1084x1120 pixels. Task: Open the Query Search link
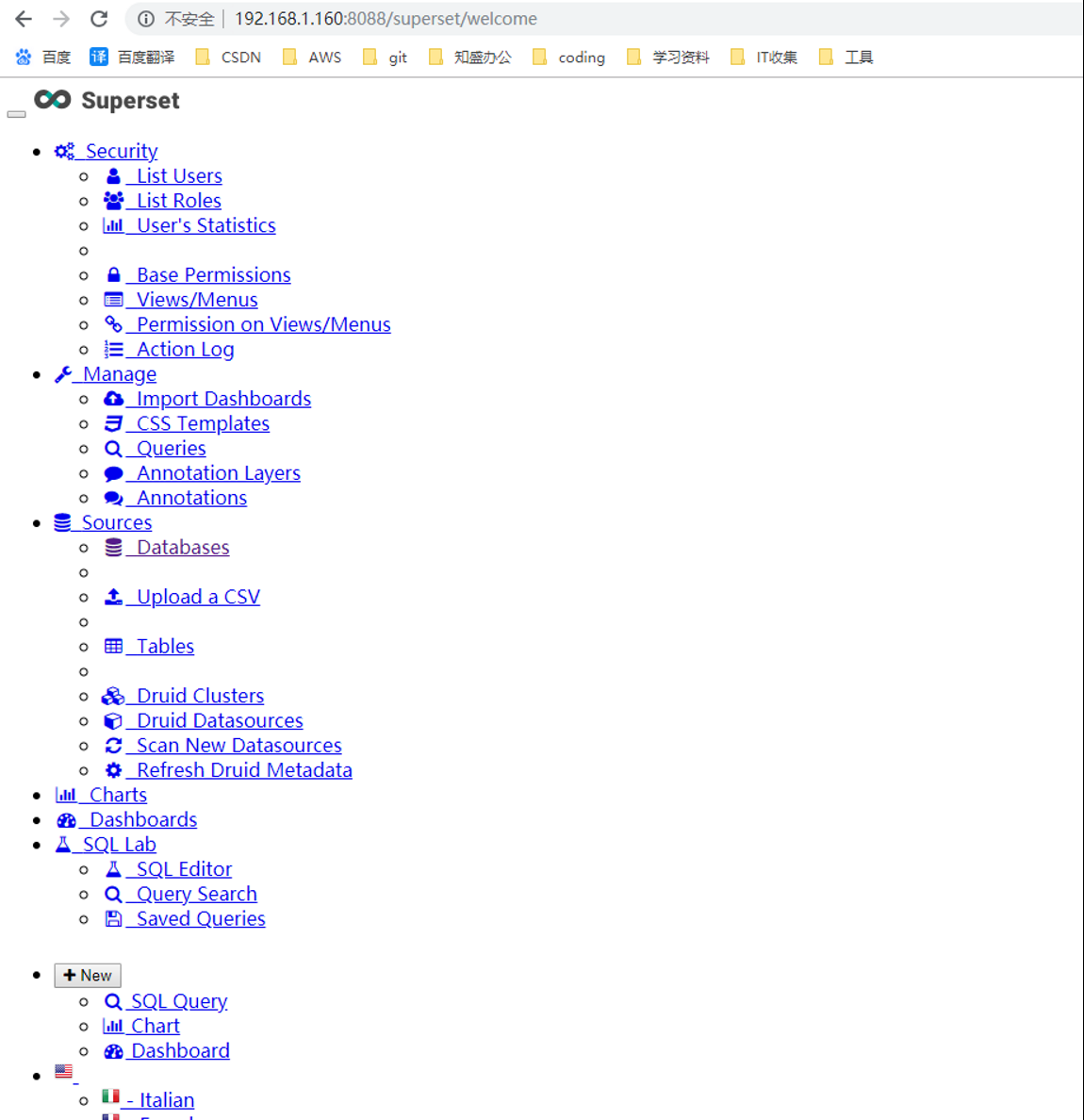pos(196,895)
